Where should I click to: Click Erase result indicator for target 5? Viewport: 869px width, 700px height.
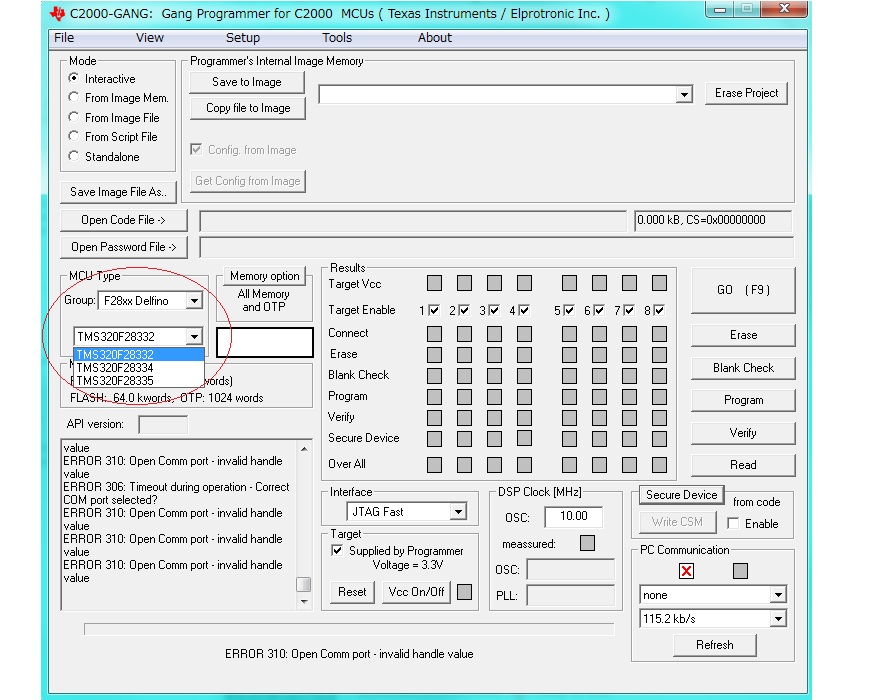(x=569, y=355)
